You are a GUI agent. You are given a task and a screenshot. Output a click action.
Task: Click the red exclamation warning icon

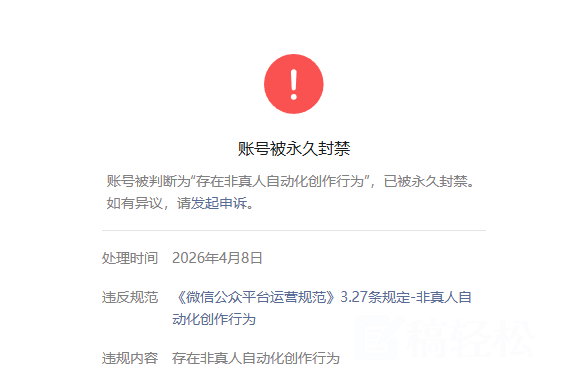[x=294, y=84]
